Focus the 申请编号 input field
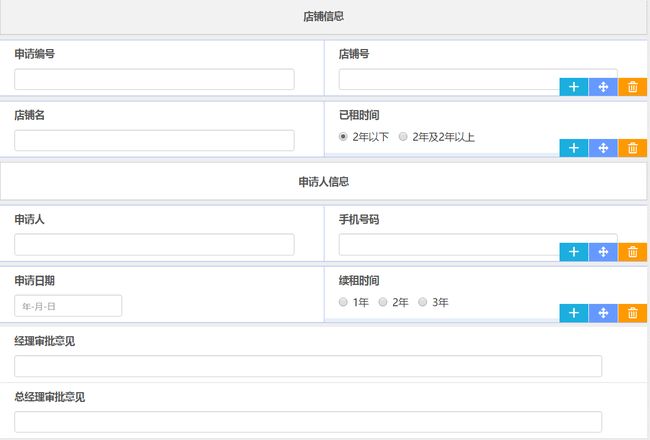650x440 pixels. (154, 79)
